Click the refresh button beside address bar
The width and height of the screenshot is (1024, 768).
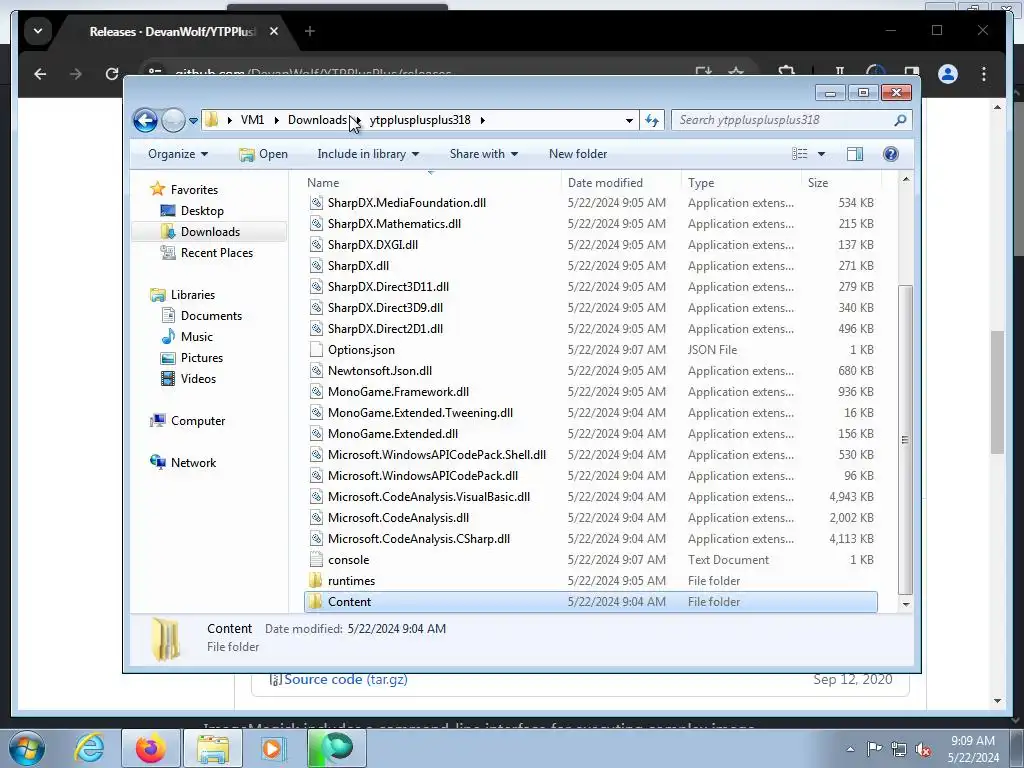tap(652, 120)
